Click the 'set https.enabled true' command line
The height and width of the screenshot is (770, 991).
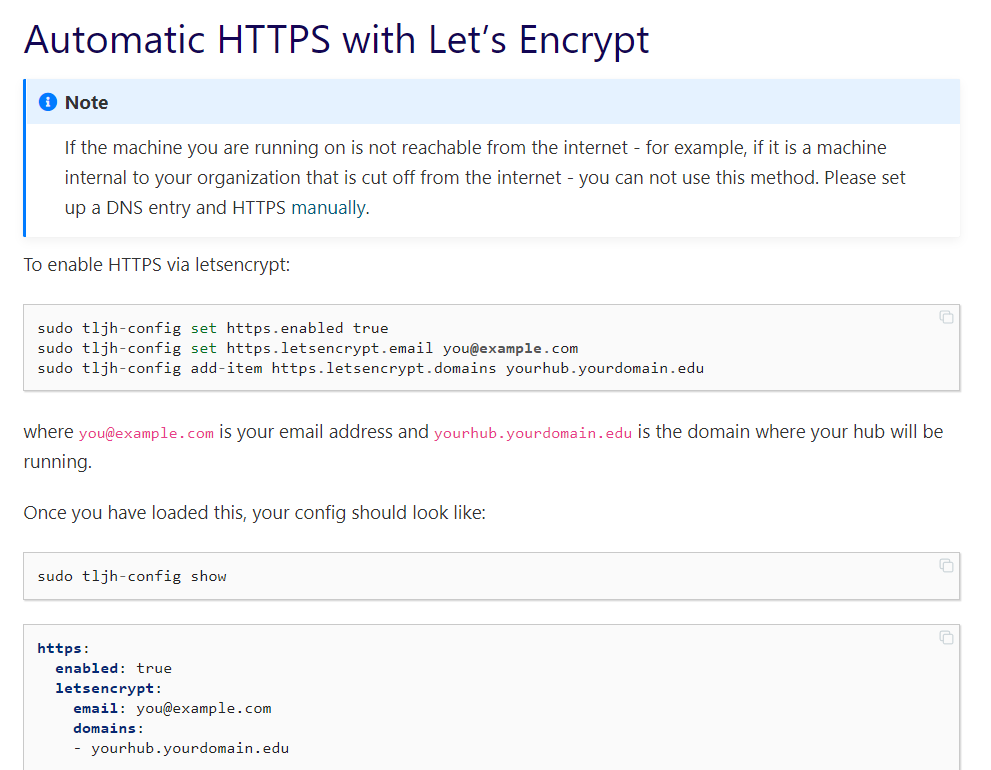(x=212, y=328)
